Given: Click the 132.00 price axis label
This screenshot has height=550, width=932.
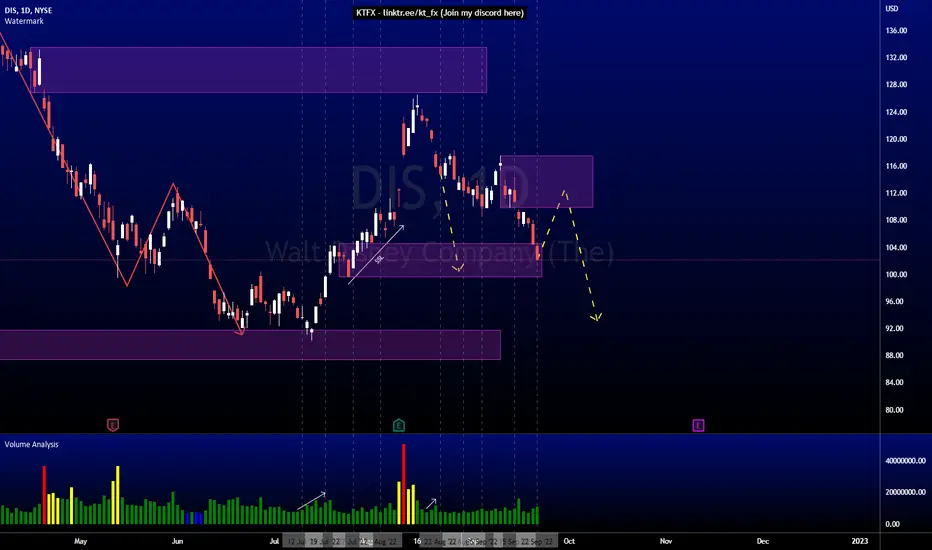Looking at the screenshot, I should point(896,58).
